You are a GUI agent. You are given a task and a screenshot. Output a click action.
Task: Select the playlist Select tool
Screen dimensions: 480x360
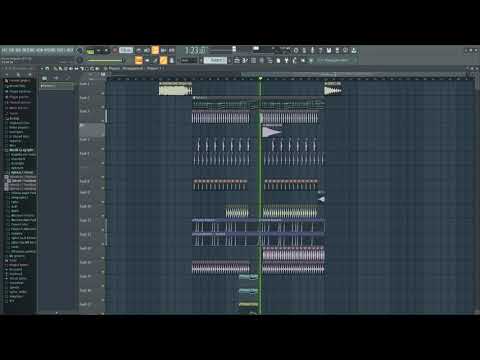87,68
